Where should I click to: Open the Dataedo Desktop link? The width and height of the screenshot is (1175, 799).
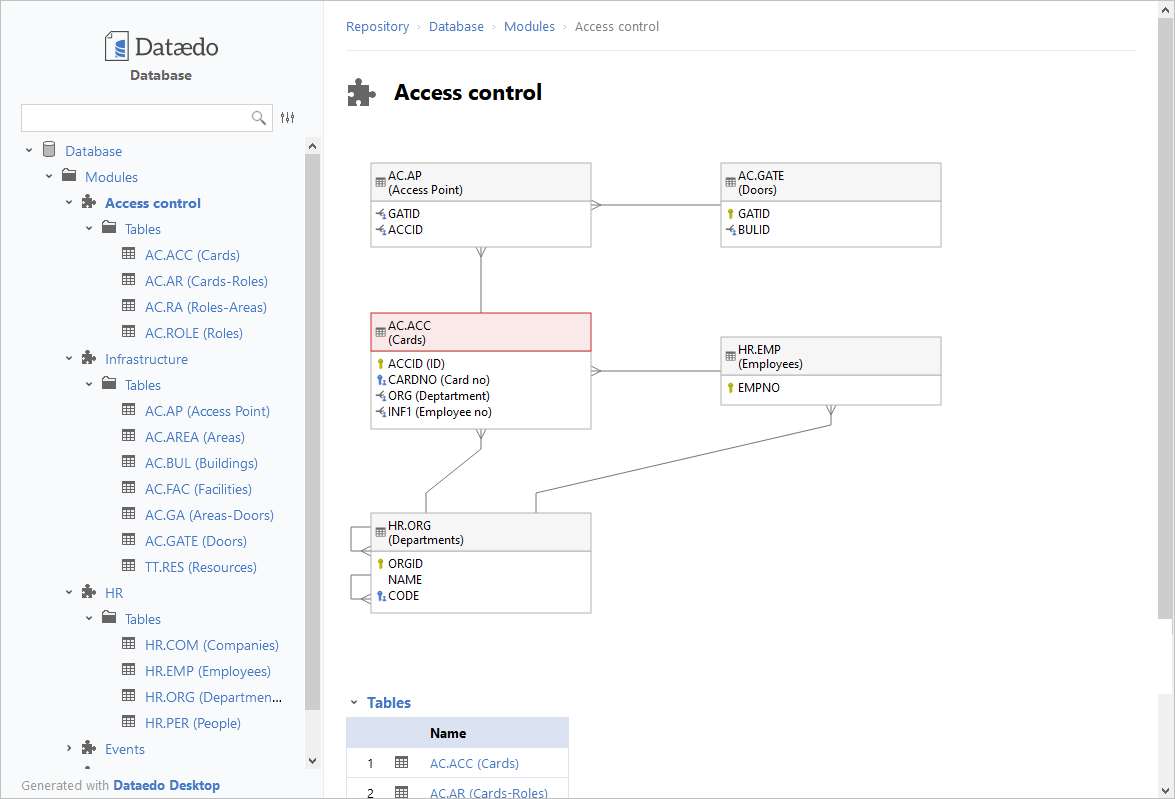[166, 785]
